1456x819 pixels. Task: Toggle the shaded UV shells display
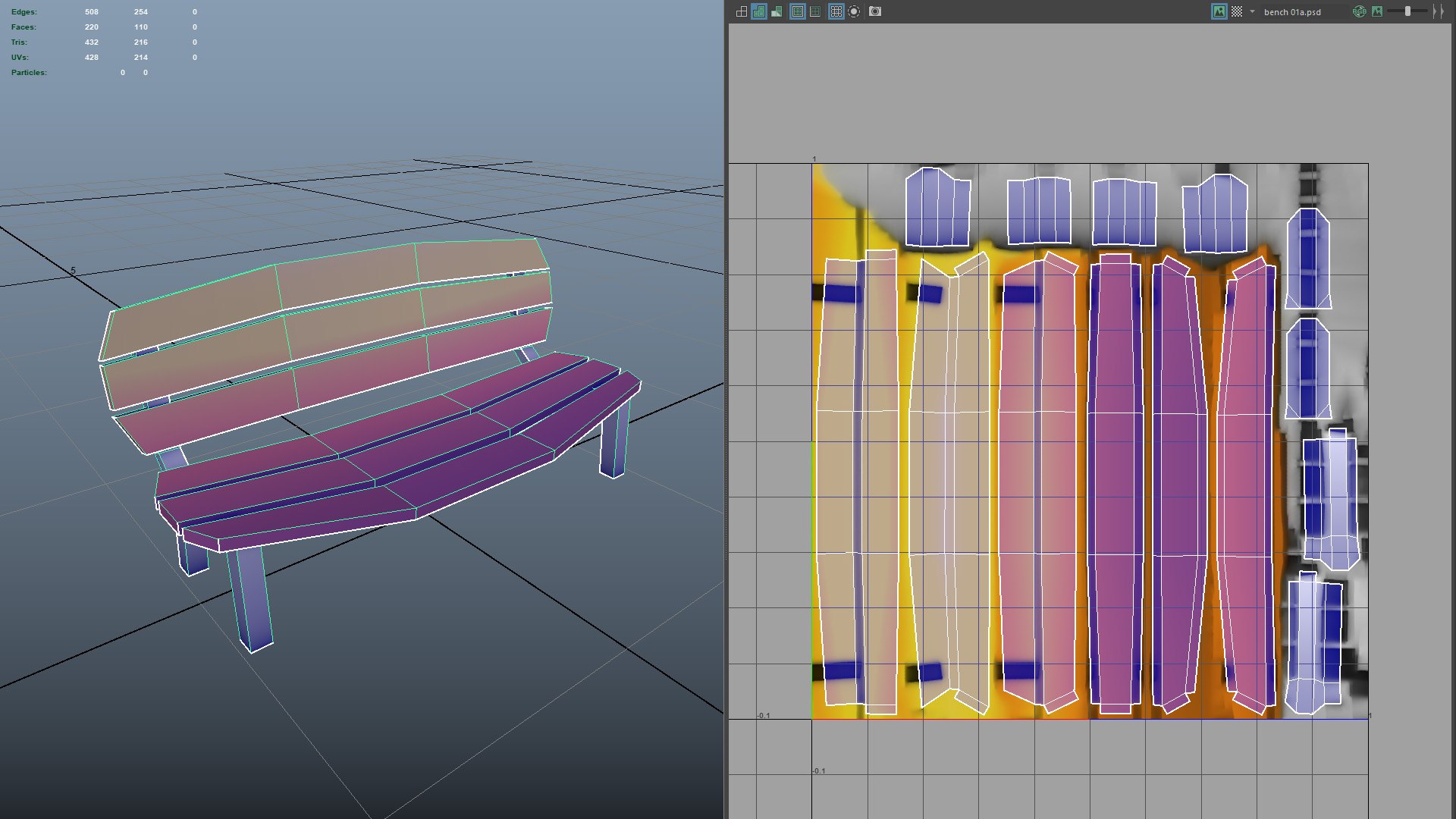(x=758, y=11)
